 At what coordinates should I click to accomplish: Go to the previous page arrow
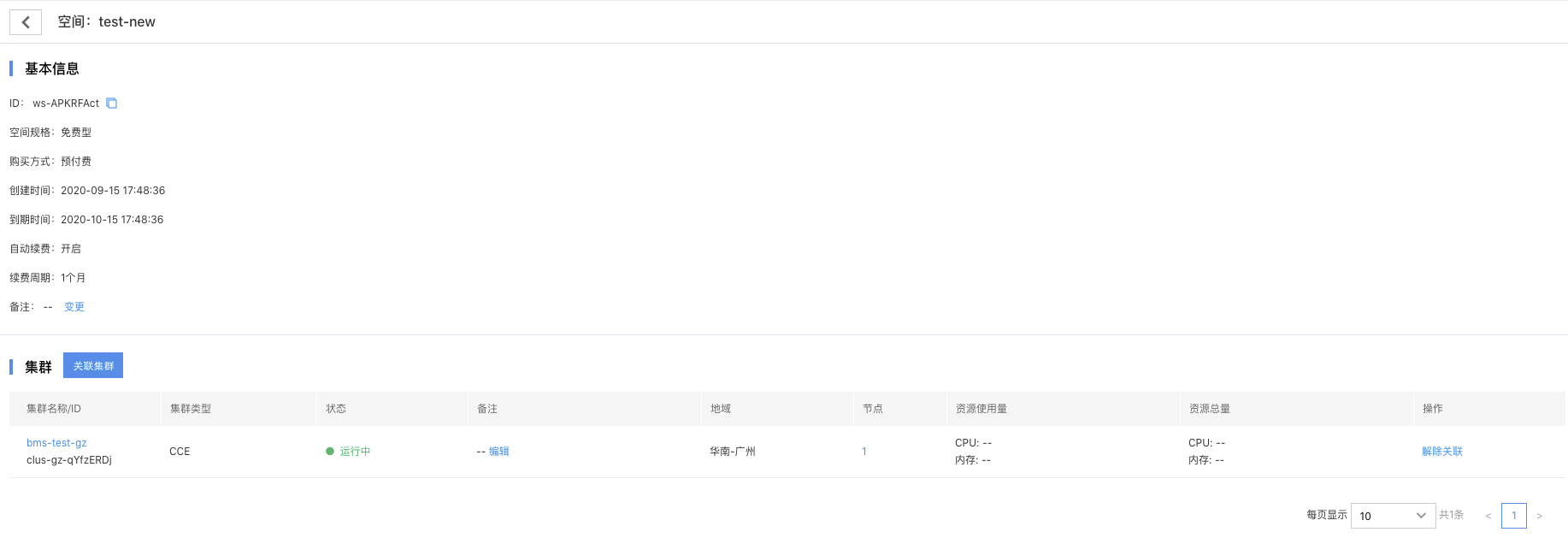pyautogui.click(x=1488, y=516)
